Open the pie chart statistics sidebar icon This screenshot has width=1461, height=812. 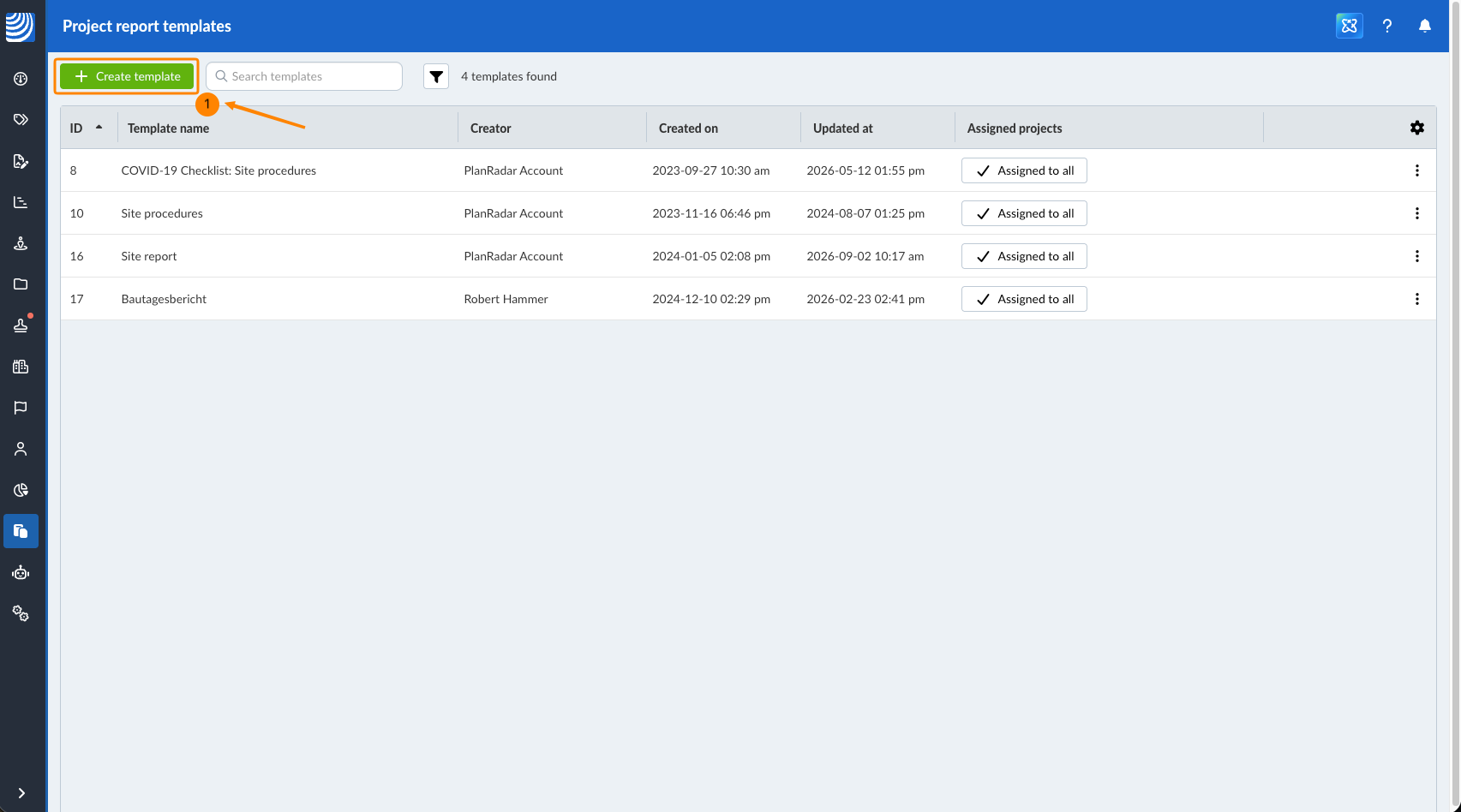[21, 490]
